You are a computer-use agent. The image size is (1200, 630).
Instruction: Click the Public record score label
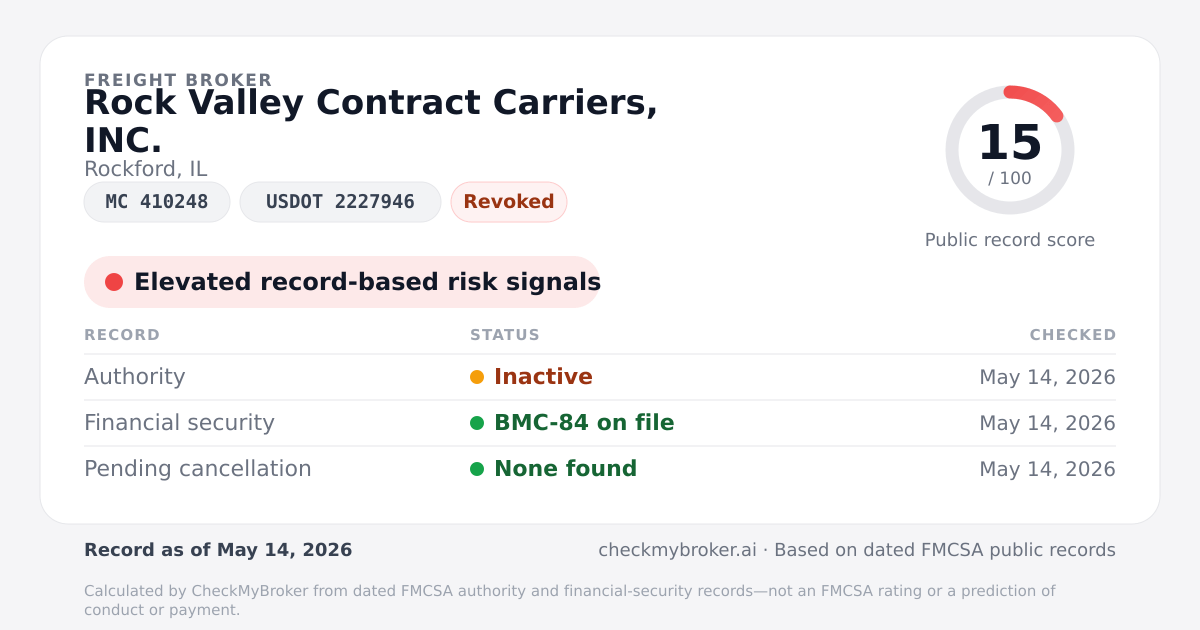(1010, 240)
